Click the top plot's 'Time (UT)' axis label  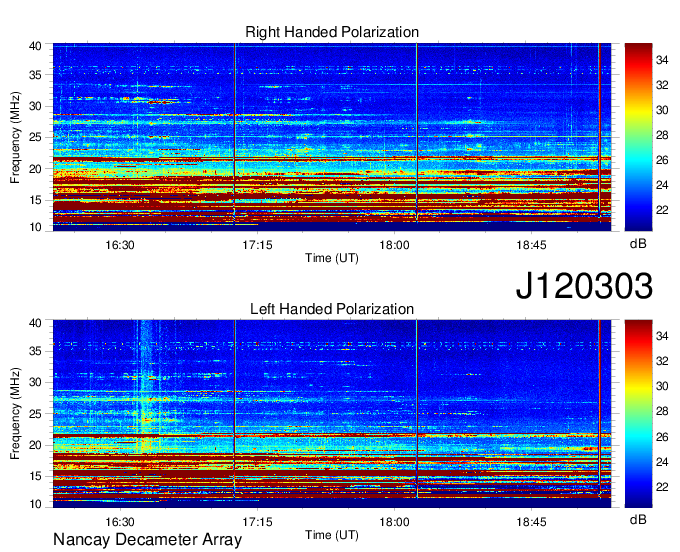(332, 258)
